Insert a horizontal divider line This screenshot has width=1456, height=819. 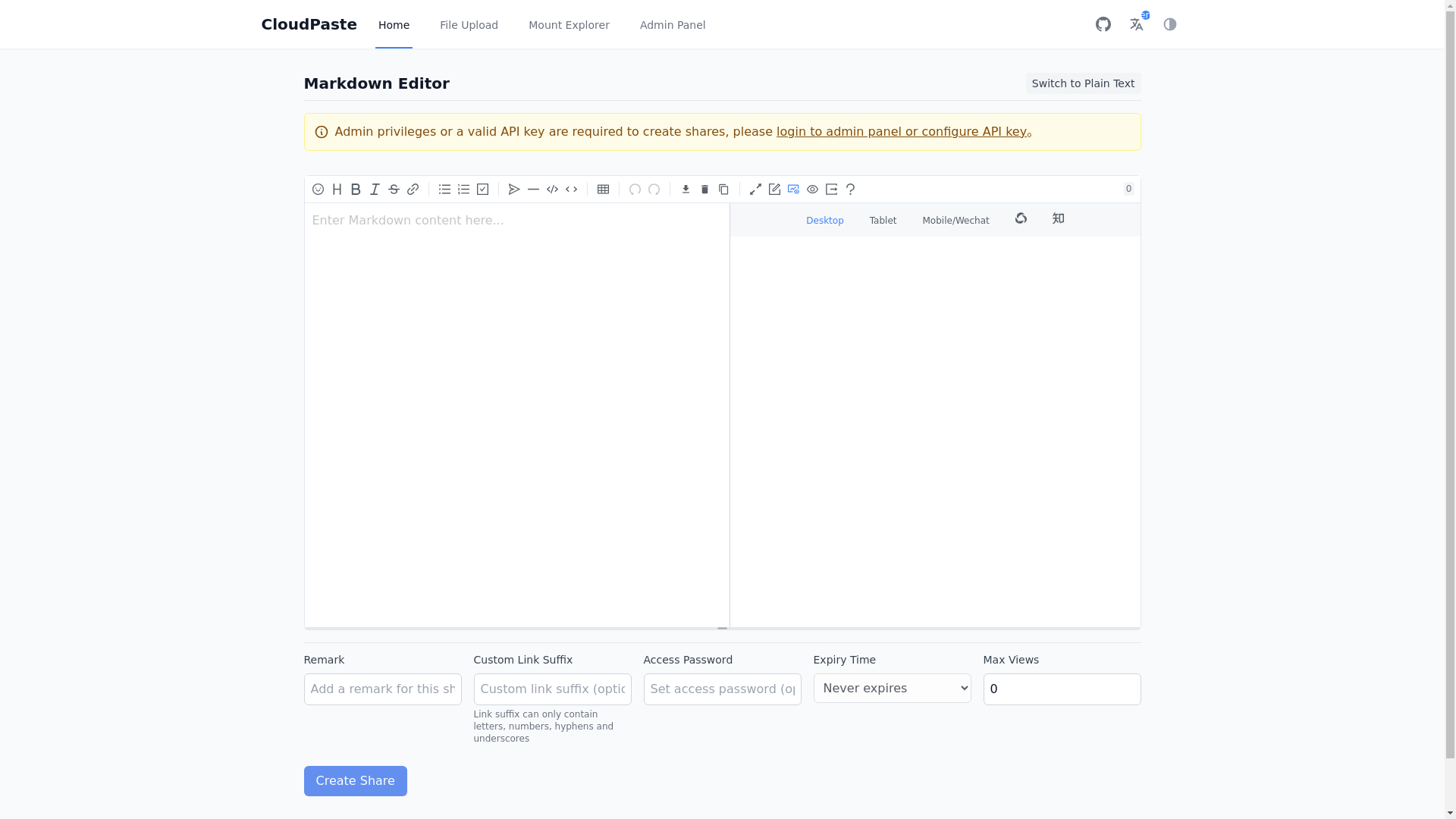pyautogui.click(x=533, y=190)
